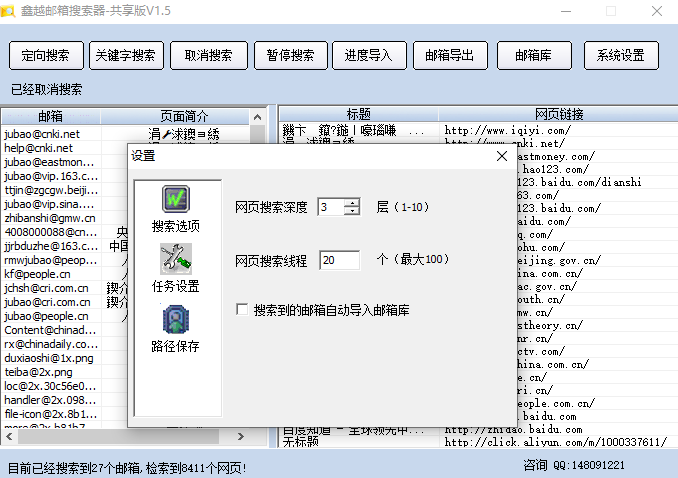Click the 取消搜索 button

click(209, 55)
